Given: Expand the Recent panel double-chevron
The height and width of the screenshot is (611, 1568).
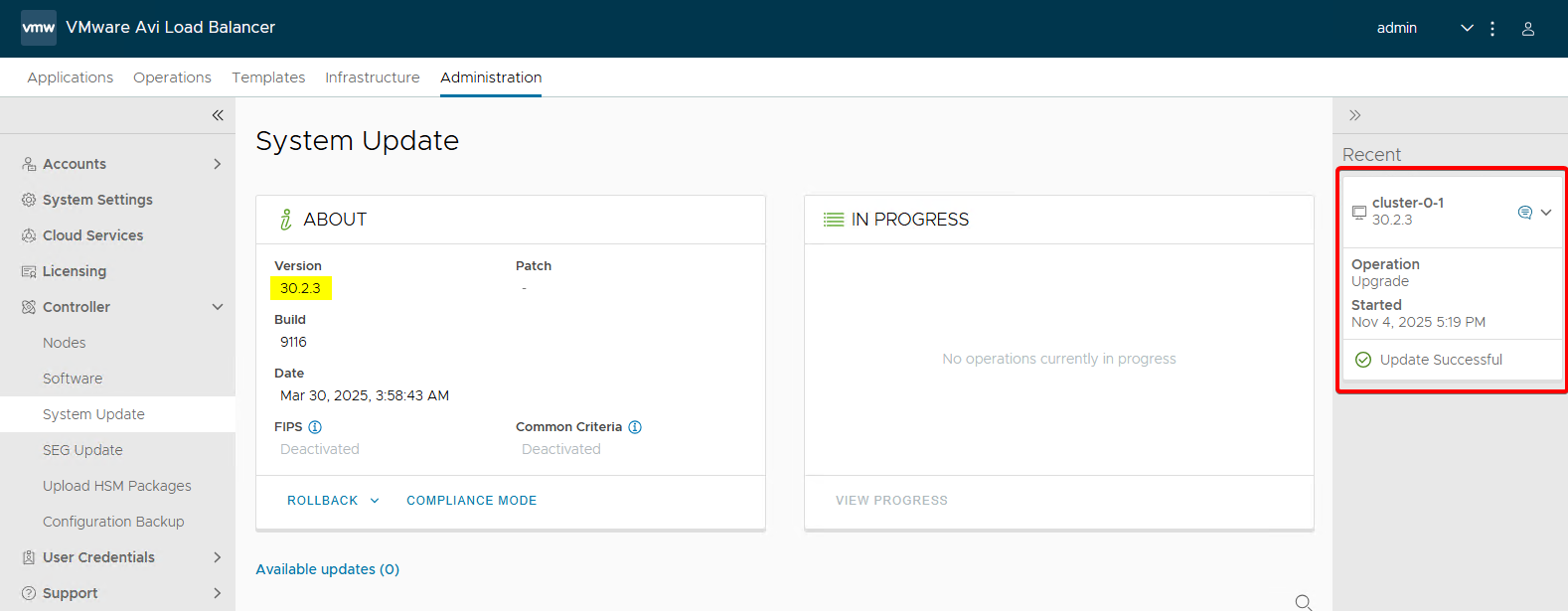Looking at the screenshot, I should point(1354,115).
